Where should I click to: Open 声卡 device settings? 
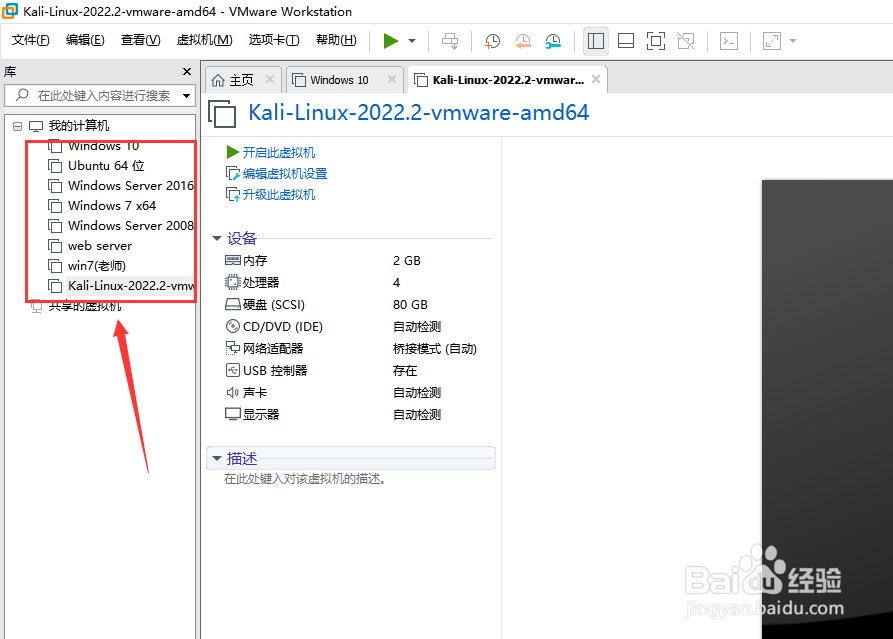click(246, 392)
